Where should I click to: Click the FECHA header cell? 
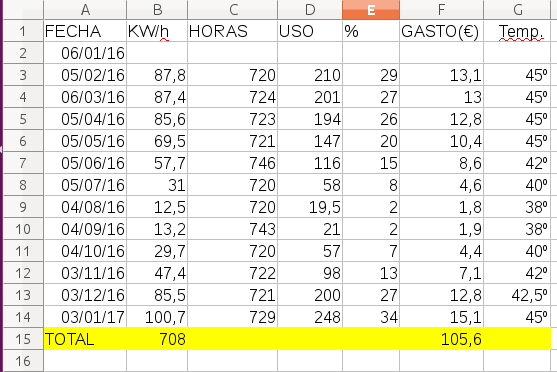85,31
